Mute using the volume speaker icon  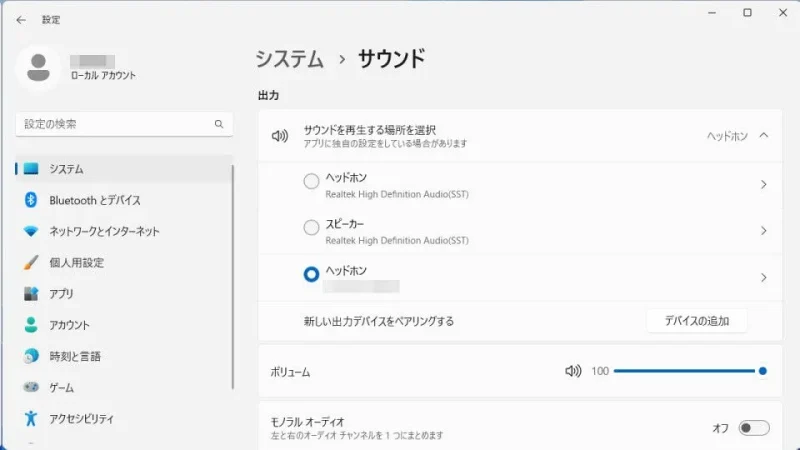pos(573,371)
